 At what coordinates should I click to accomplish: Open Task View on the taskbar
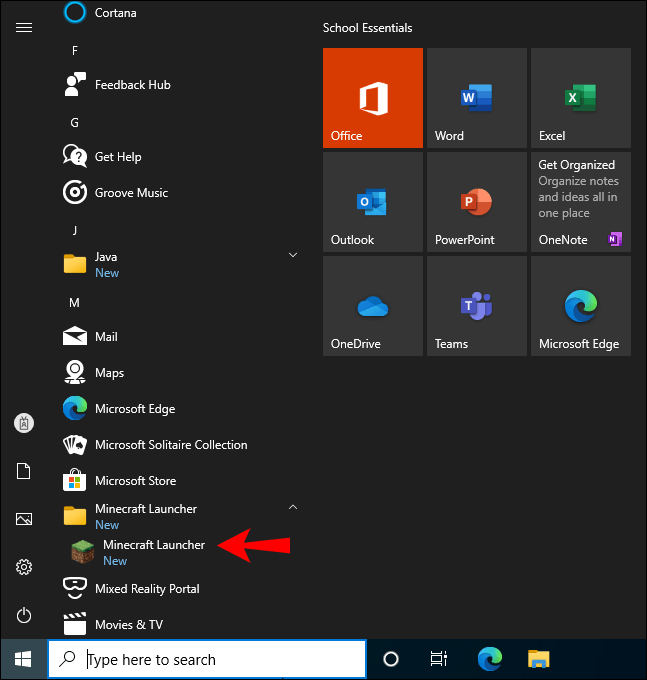pos(438,659)
